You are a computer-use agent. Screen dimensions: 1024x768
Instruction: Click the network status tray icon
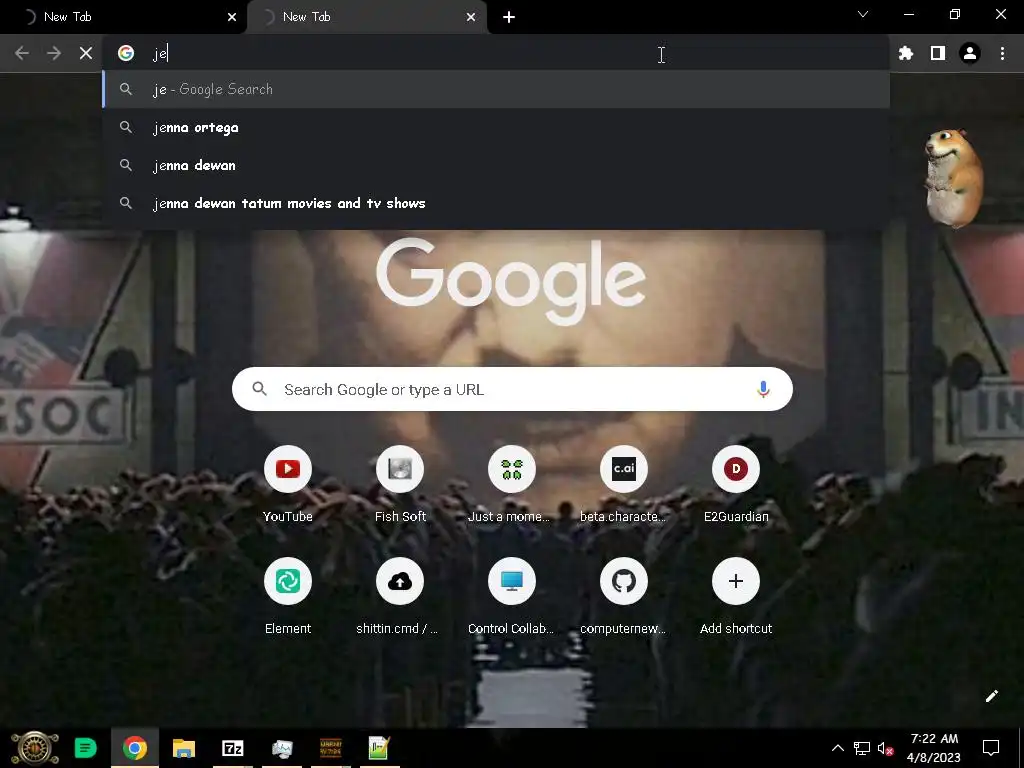coord(861,748)
